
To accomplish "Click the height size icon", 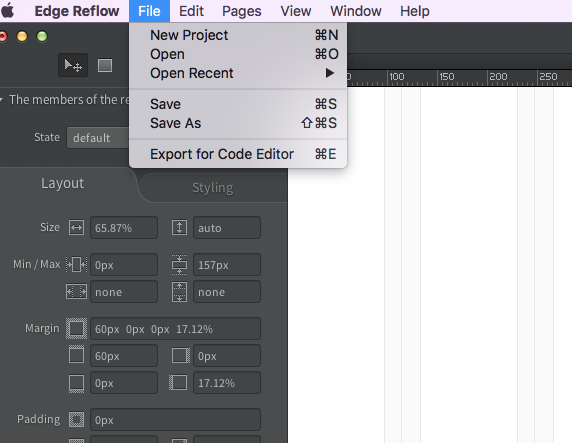I will click(x=179, y=228).
